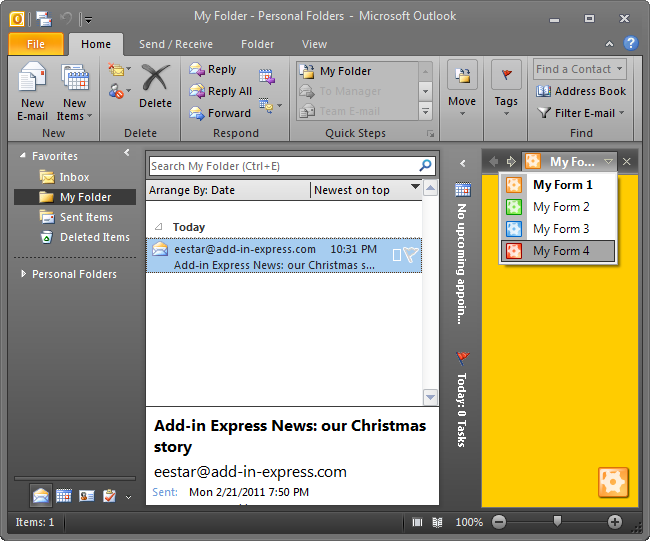
Task: Expand the To-Do Bar
Action: [x=463, y=163]
